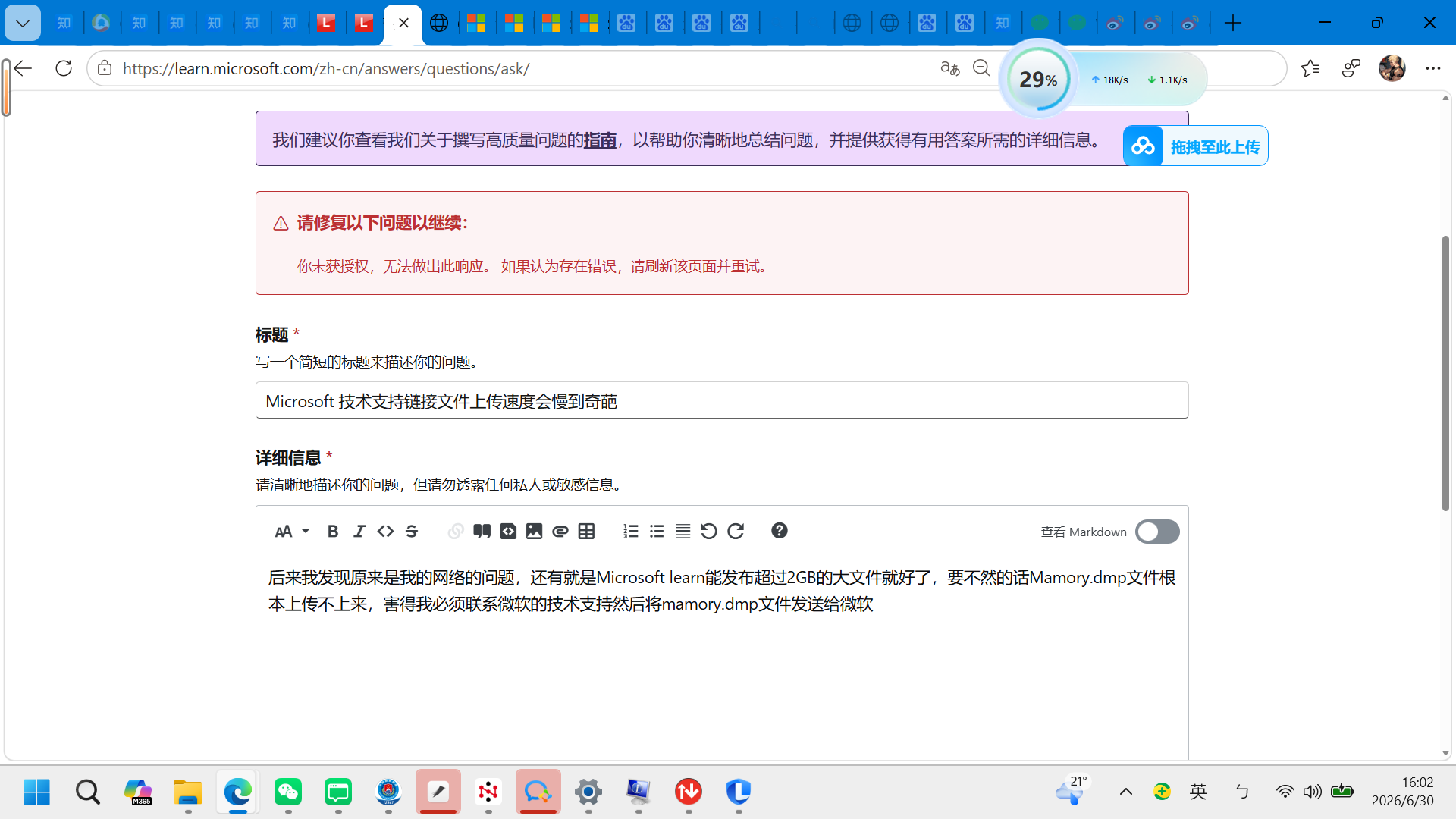Open the 指南 guide link
This screenshot has height=819, width=1456.
[600, 140]
